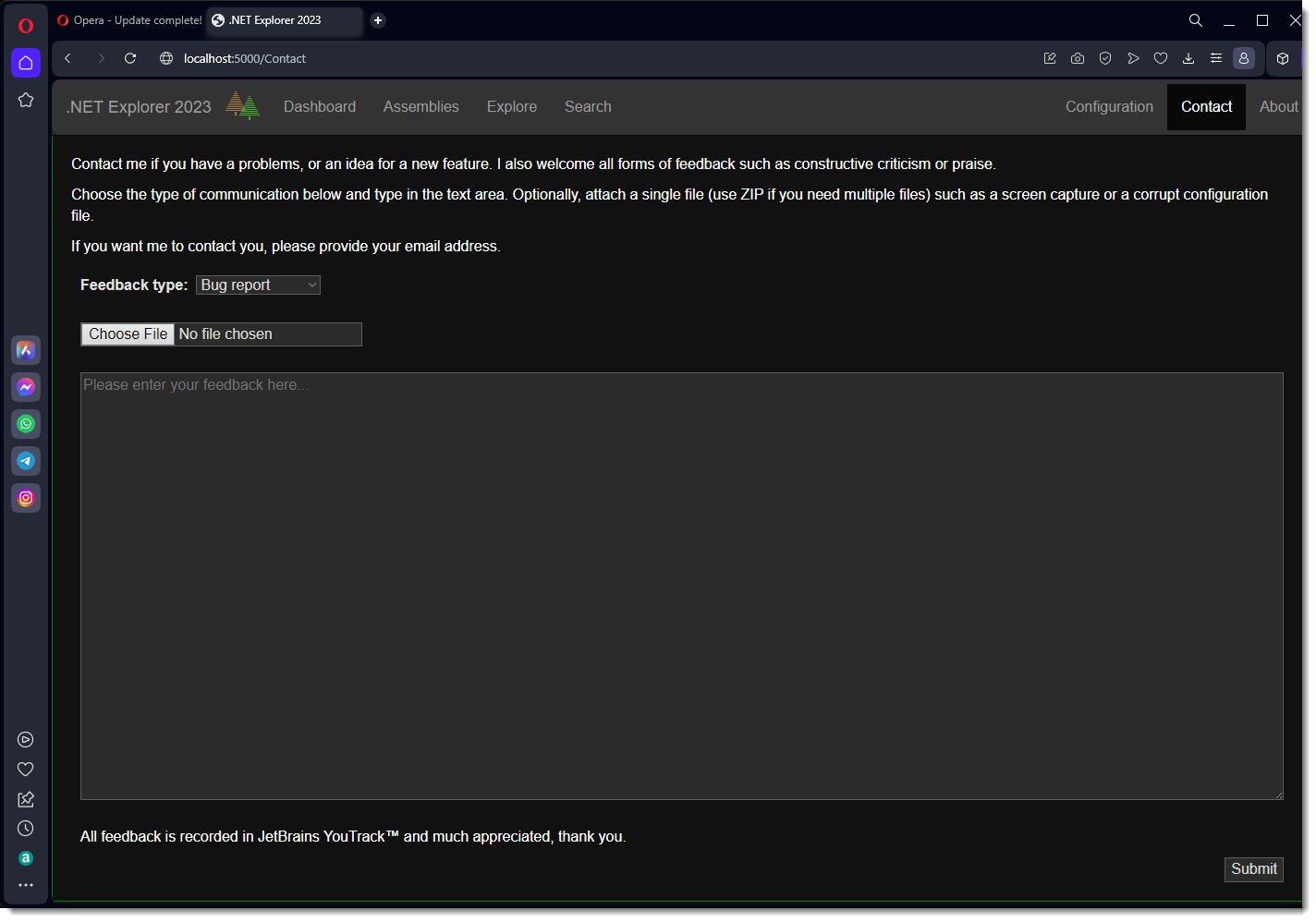Reload the Contact page
The image size is (1316, 922).
click(130, 58)
